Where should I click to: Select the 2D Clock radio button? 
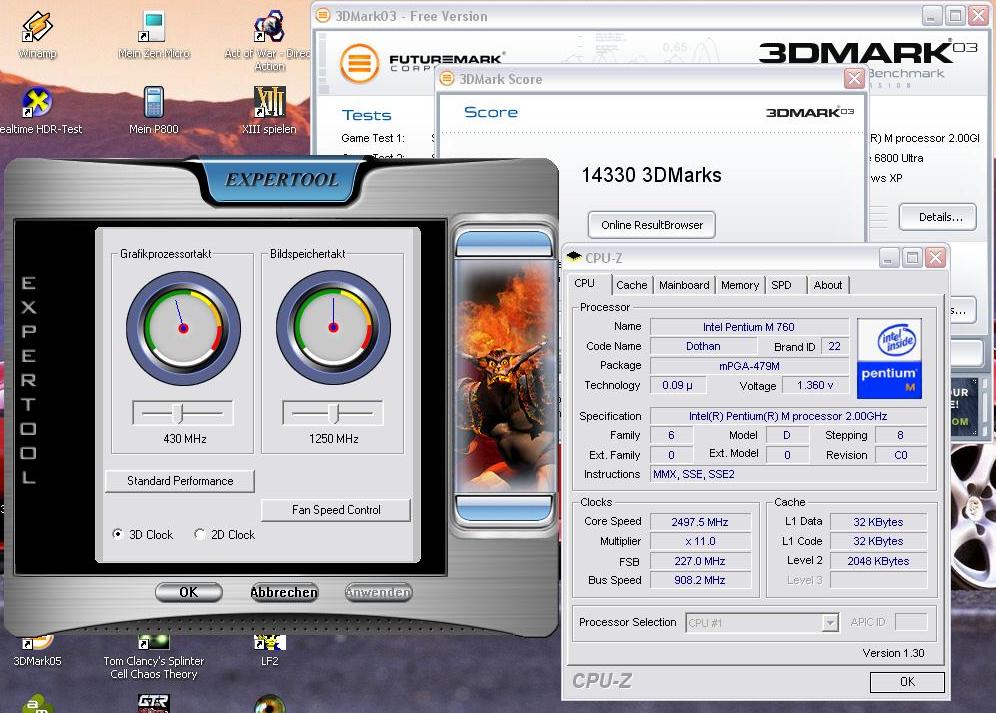199,534
